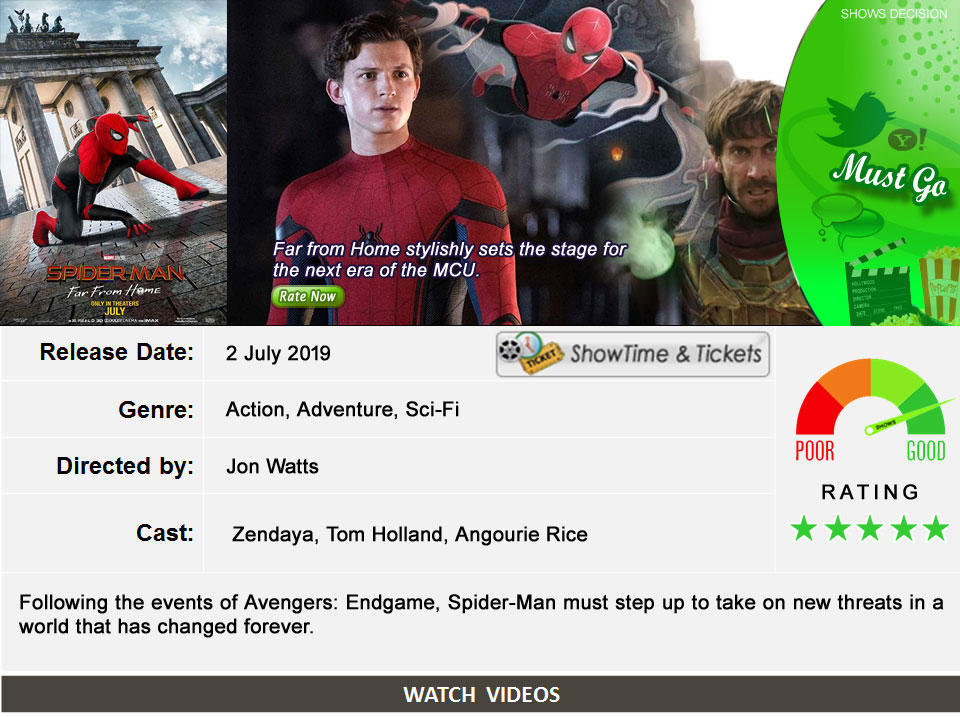Select the fifth green rating star
The width and height of the screenshot is (960, 717).
[x=936, y=528]
